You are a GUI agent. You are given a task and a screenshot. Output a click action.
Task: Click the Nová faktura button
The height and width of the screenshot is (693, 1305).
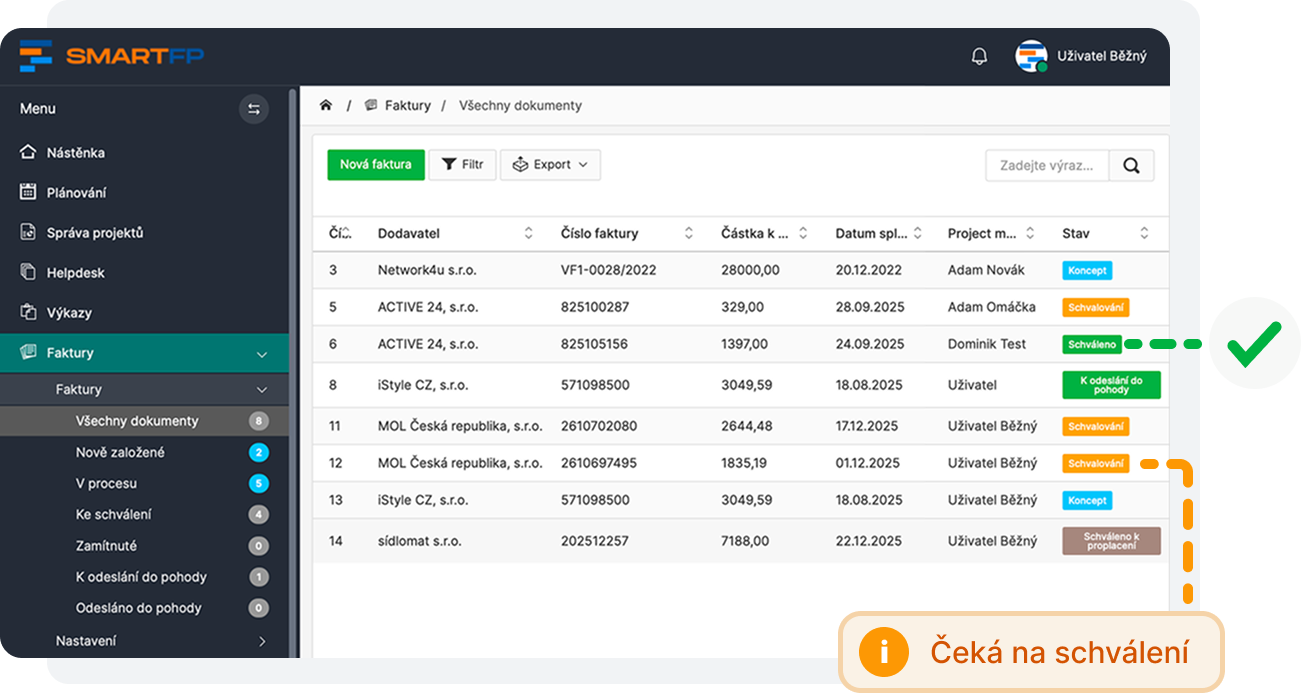375,165
